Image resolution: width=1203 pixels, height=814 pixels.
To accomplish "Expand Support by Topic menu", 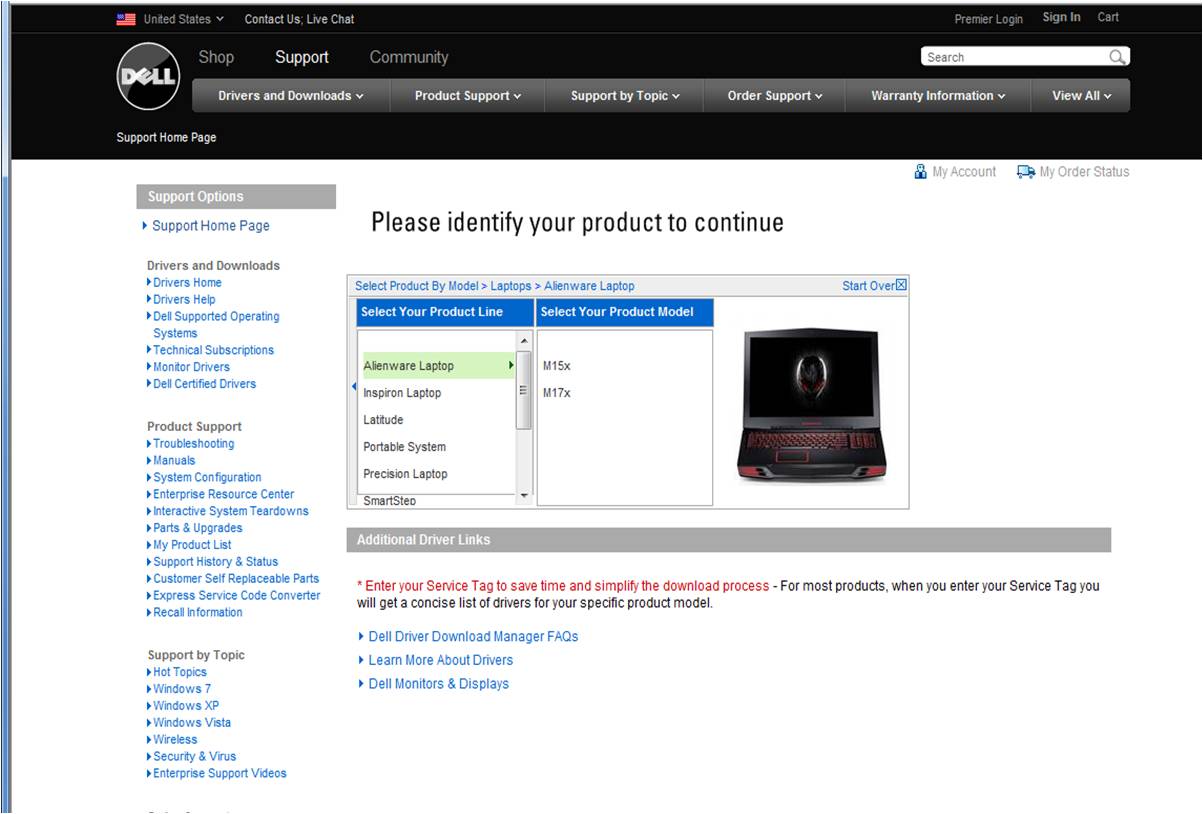I will [625, 96].
